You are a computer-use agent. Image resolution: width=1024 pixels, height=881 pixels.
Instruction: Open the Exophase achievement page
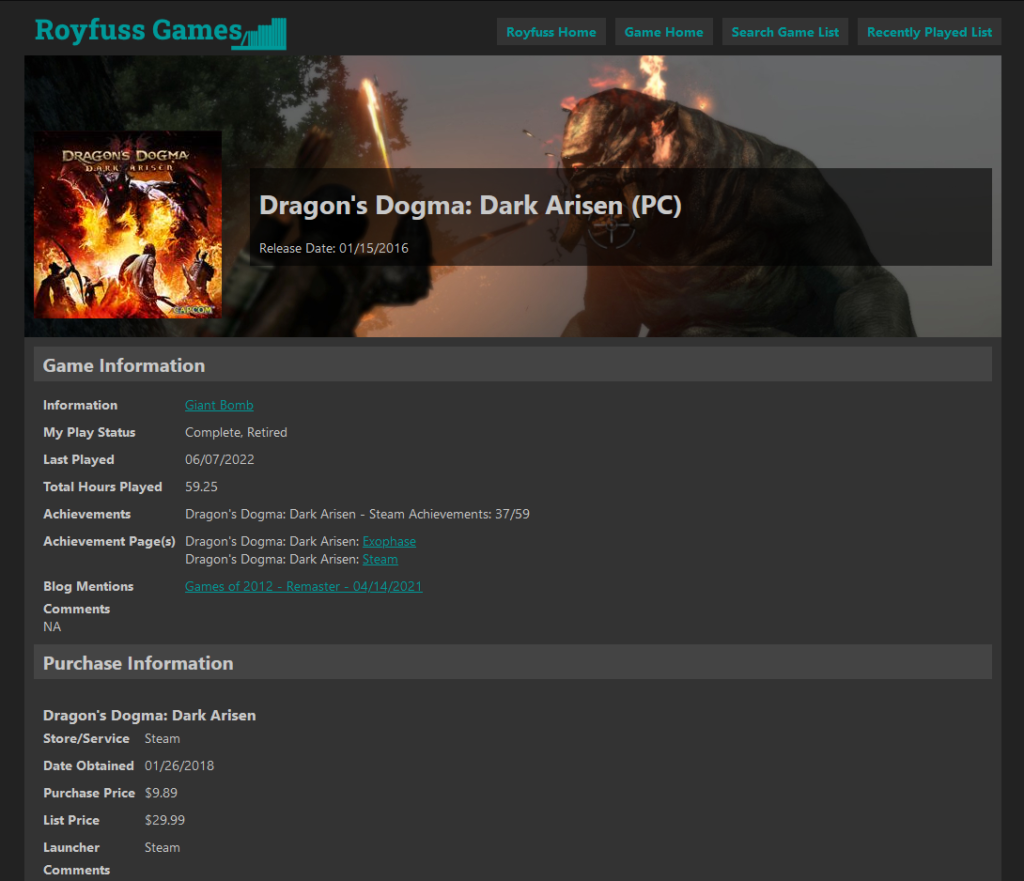point(389,541)
